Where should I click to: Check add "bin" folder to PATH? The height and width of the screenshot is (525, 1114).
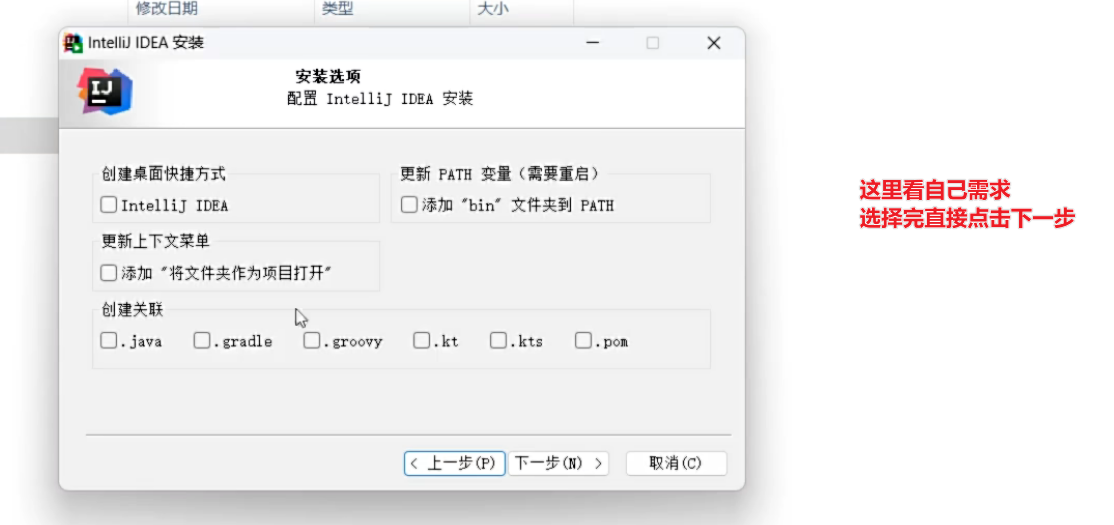(x=409, y=205)
